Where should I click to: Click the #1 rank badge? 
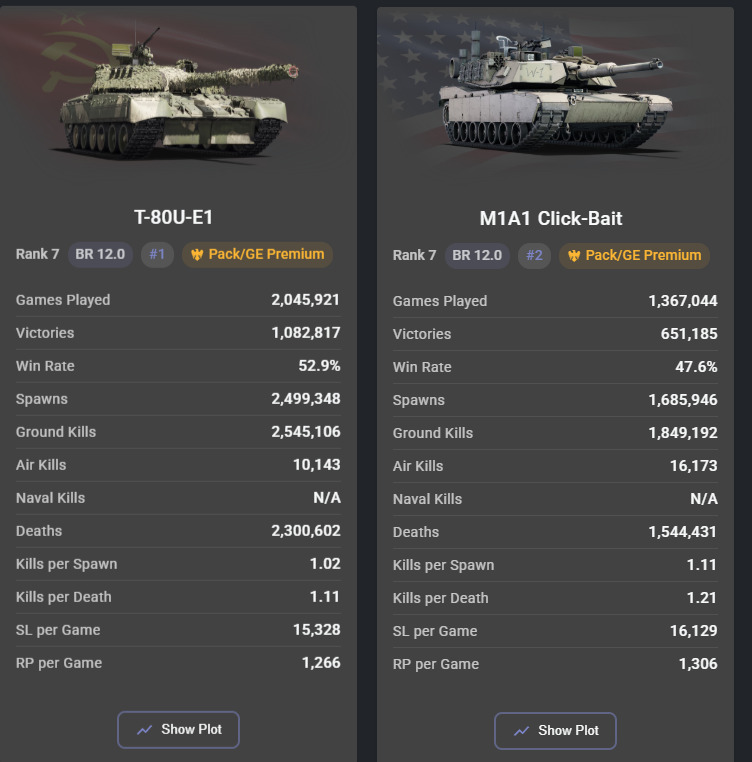157,254
